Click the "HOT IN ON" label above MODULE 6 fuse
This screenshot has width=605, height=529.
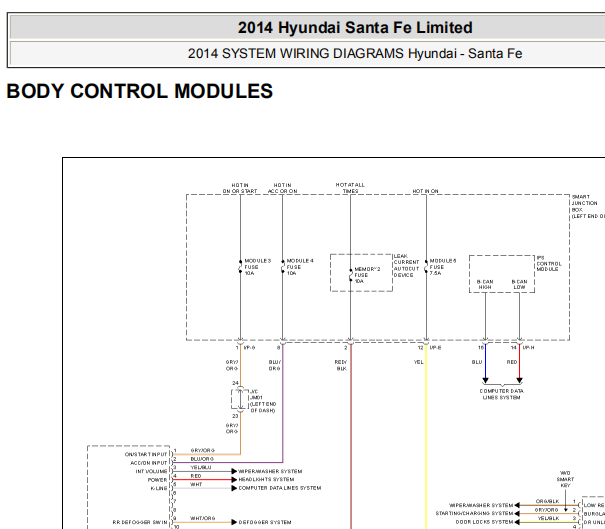[x=426, y=191]
